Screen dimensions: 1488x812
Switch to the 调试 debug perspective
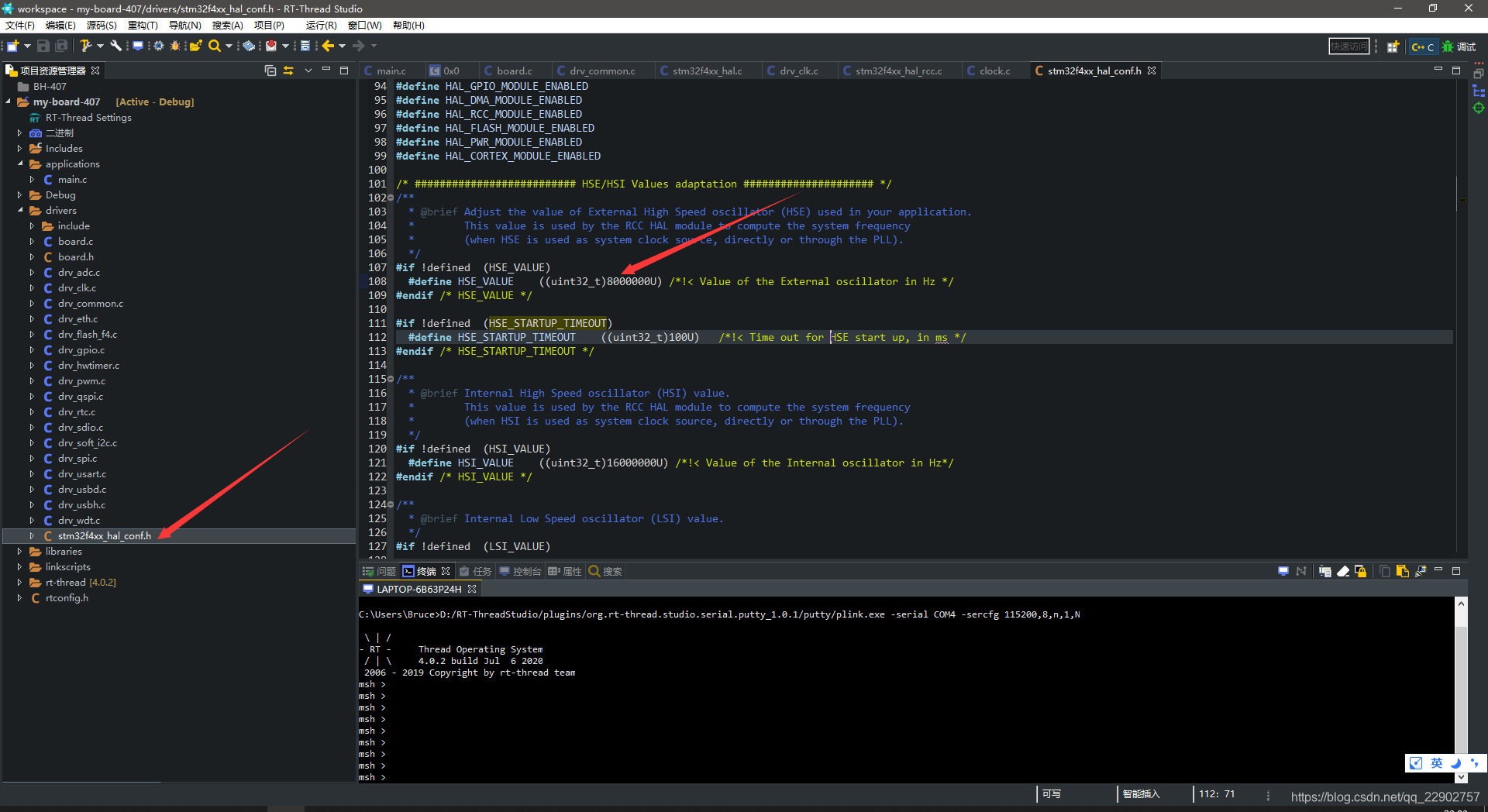point(1459,47)
